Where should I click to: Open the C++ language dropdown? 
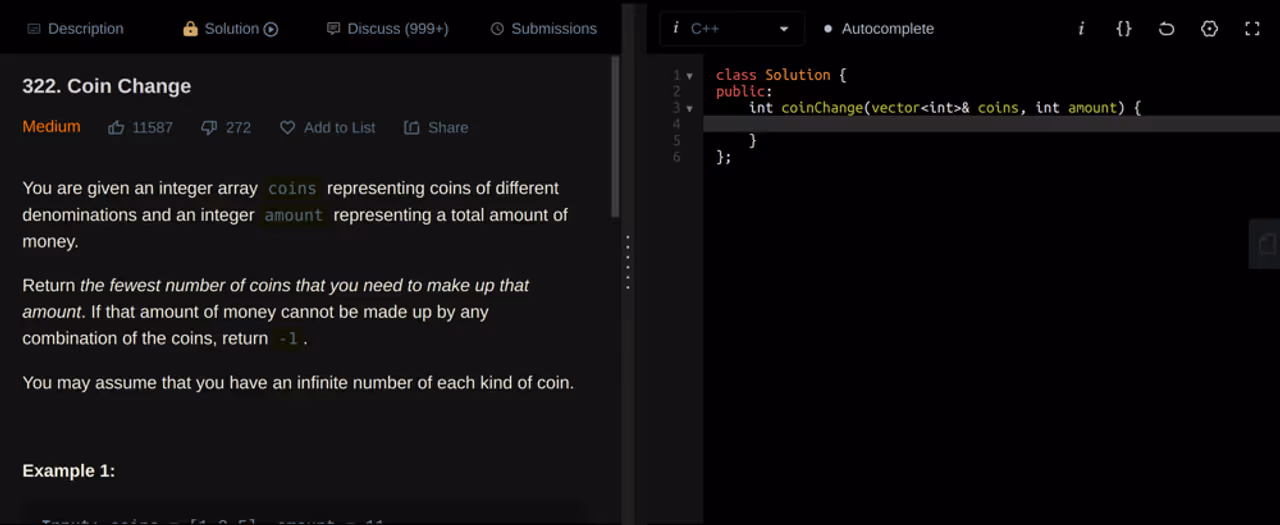[x=730, y=29]
